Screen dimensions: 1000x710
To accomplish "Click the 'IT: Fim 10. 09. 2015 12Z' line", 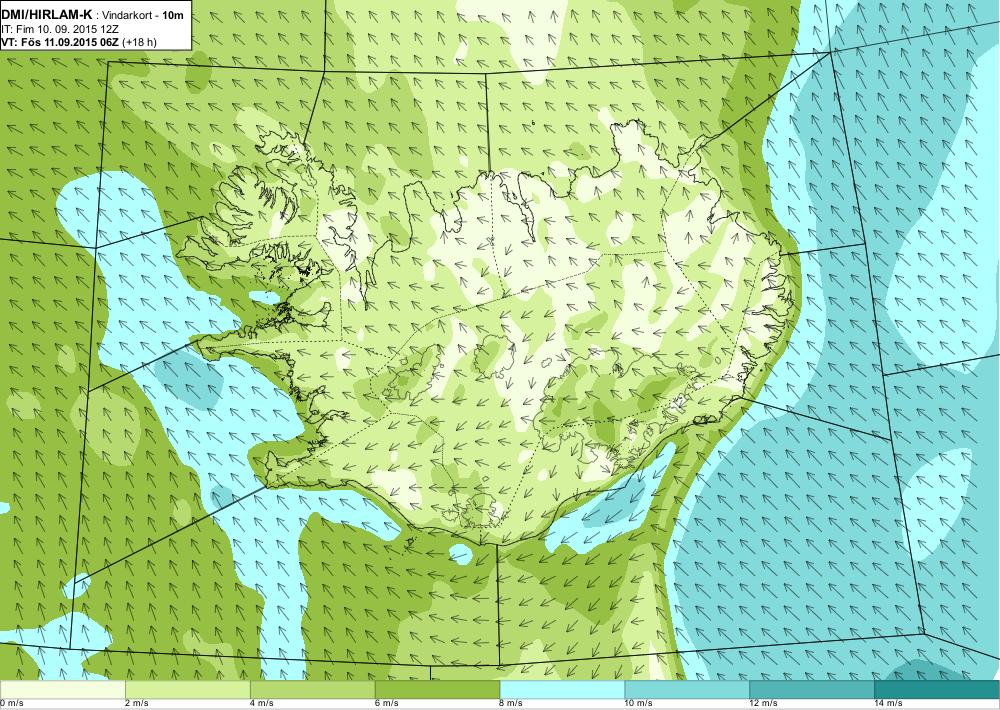I will (60, 29).
